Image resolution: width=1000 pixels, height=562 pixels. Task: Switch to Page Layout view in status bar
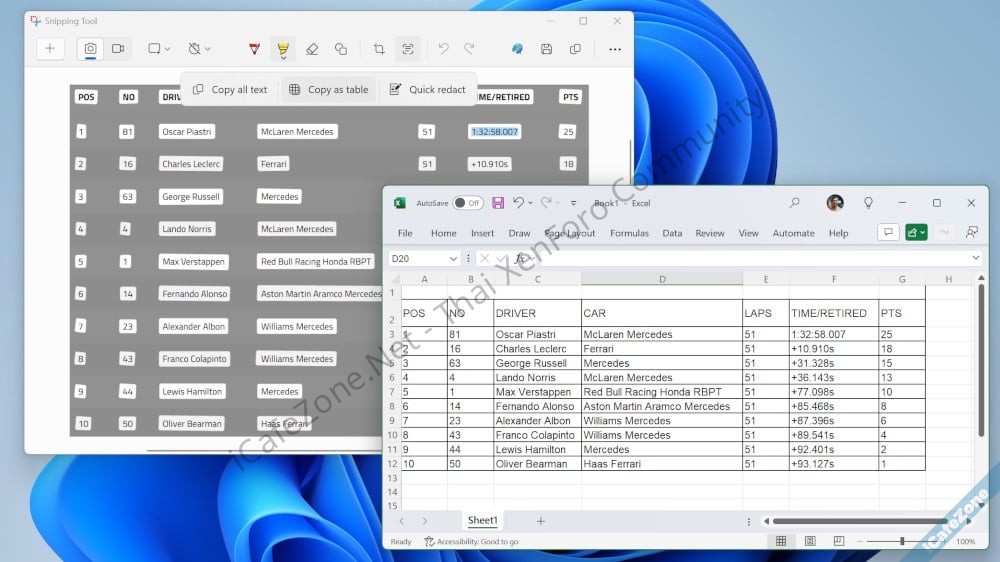click(809, 541)
